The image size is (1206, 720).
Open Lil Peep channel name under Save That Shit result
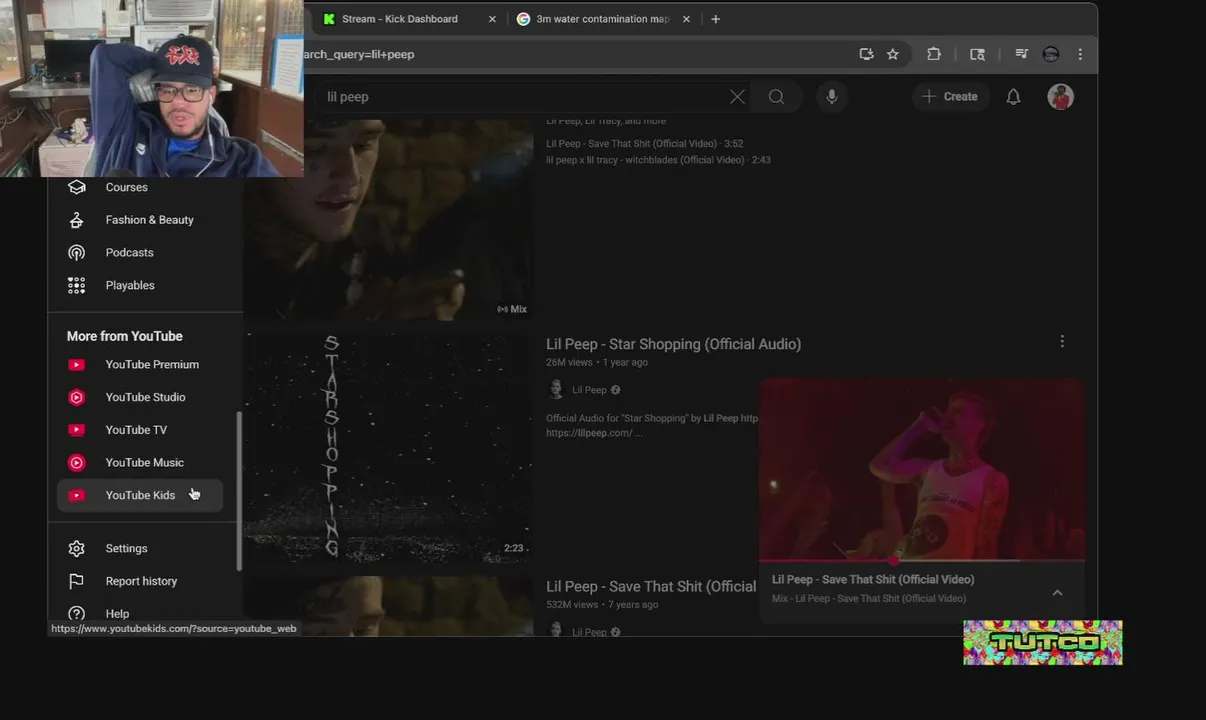click(589, 632)
